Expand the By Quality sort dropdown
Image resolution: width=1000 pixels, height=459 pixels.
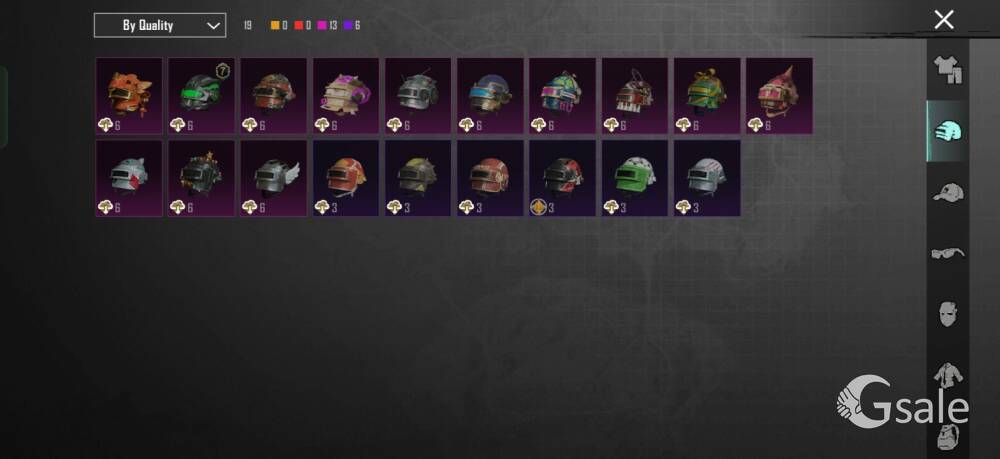point(159,26)
